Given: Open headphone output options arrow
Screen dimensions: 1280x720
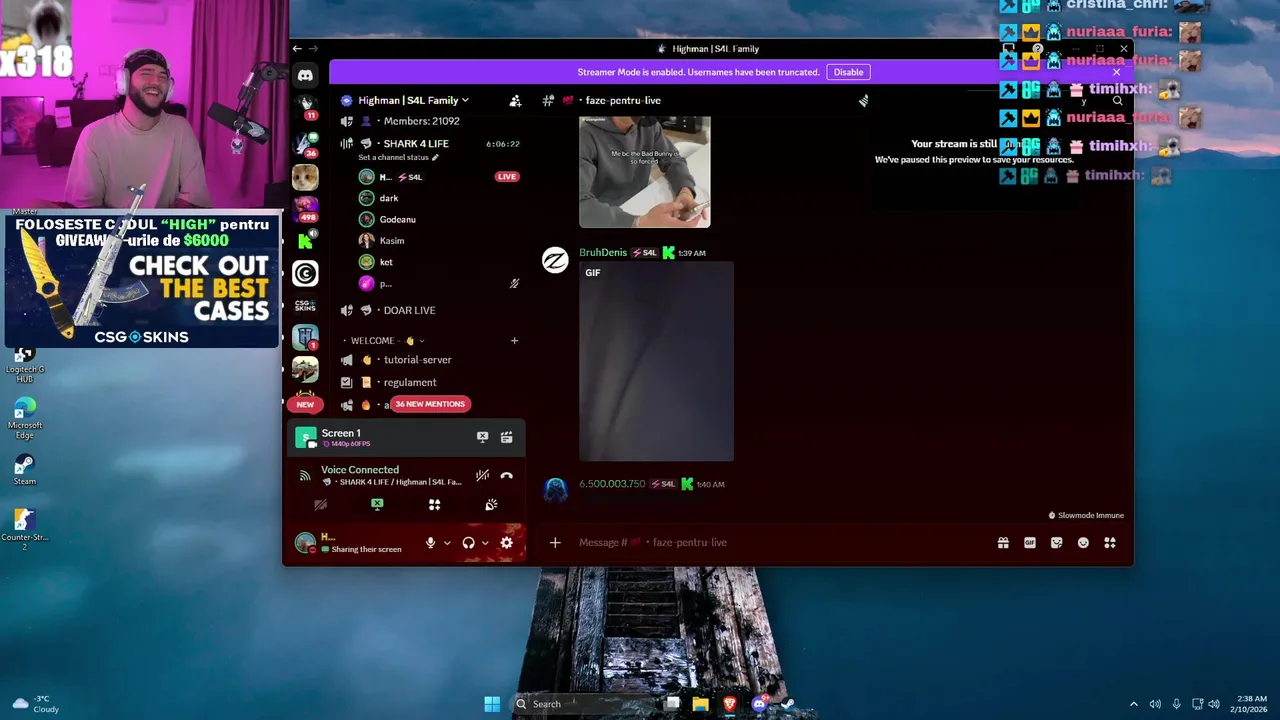Looking at the screenshot, I should (x=485, y=543).
